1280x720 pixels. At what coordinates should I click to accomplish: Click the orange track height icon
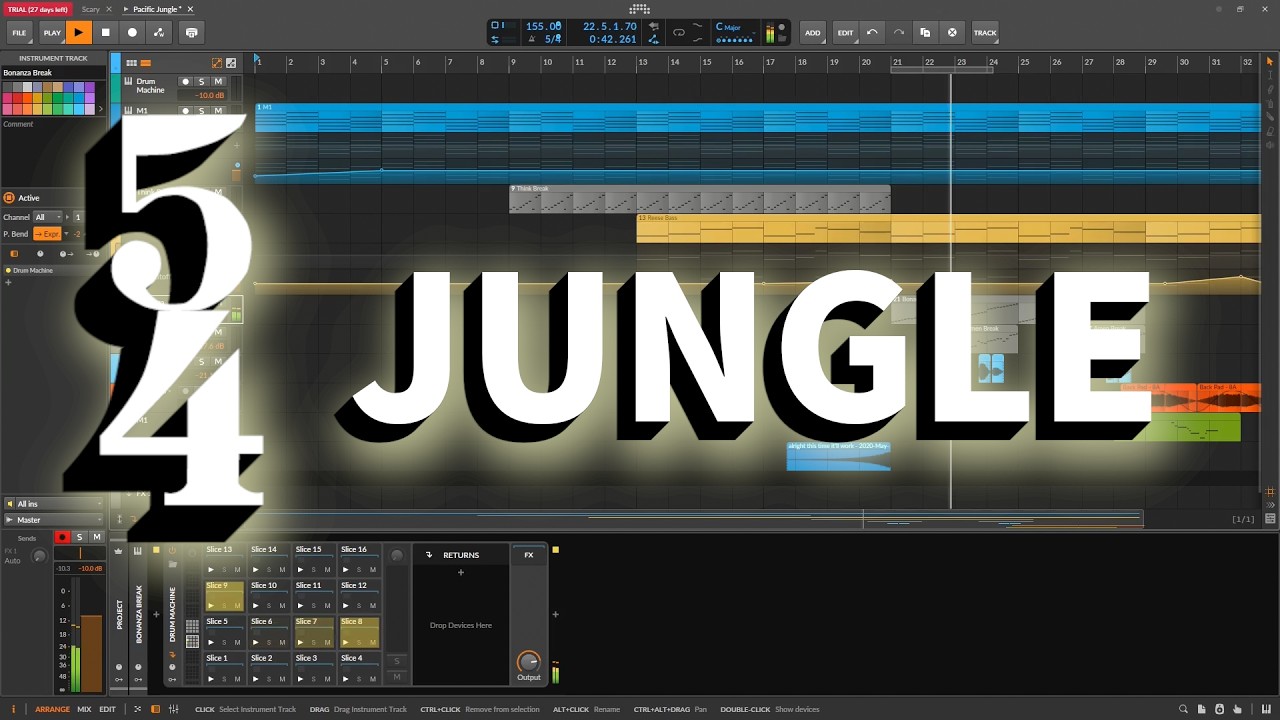point(145,63)
